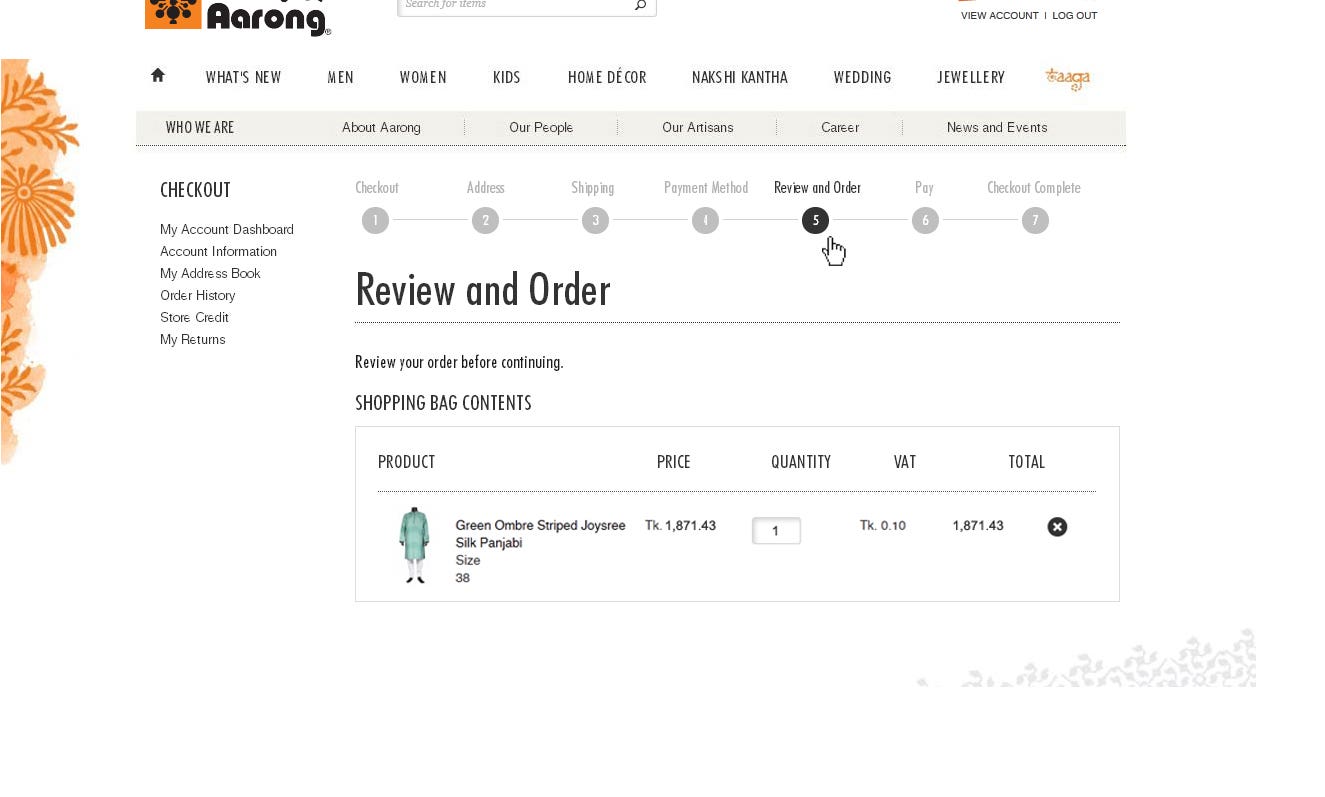1325x797 pixels.
Task: Click the Aarong logo
Action: click(238, 17)
